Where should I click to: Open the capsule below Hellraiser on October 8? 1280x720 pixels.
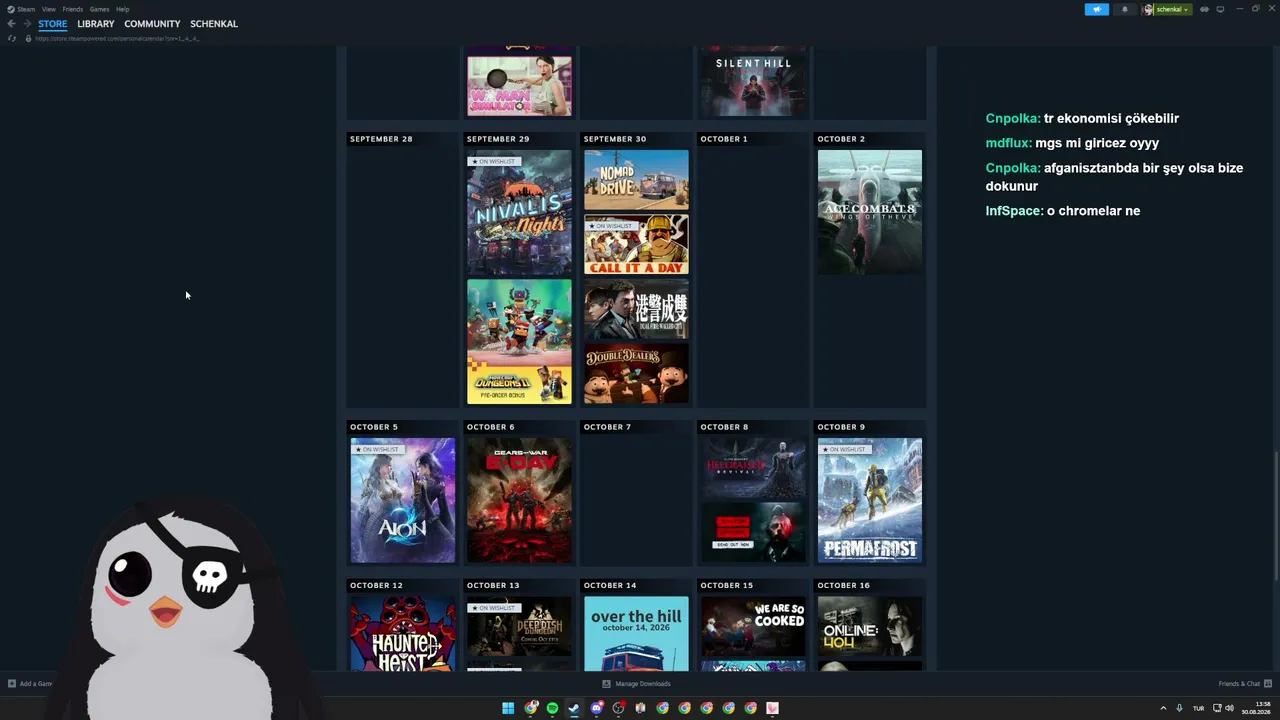coord(753,532)
